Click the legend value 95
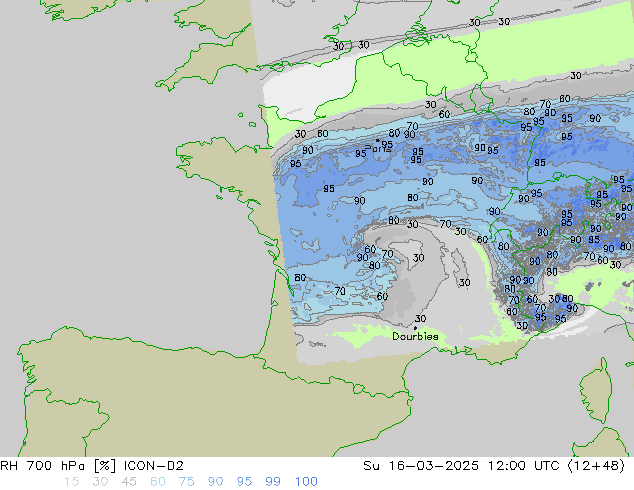Screen dimensions: 634x490 [244, 482]
